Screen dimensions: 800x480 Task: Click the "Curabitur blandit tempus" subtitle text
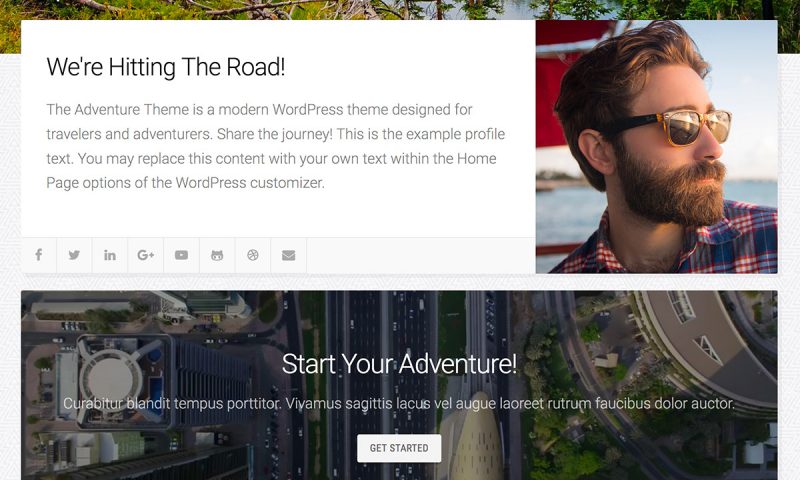(399, 403)
